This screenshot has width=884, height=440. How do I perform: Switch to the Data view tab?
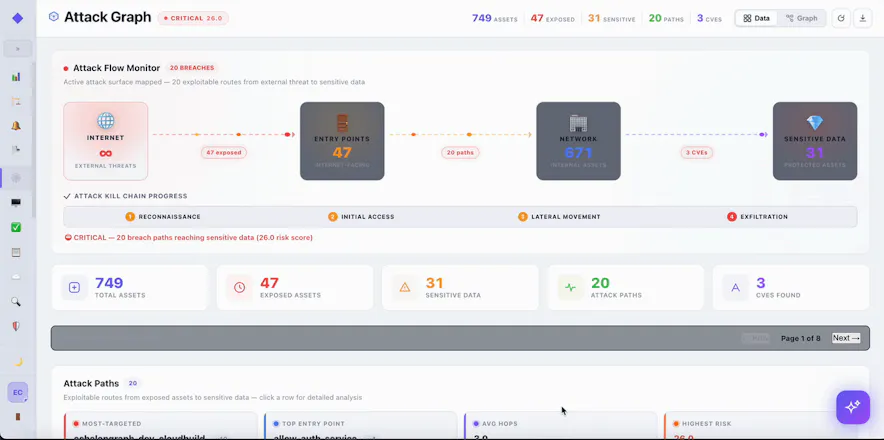tap(757, 18)
